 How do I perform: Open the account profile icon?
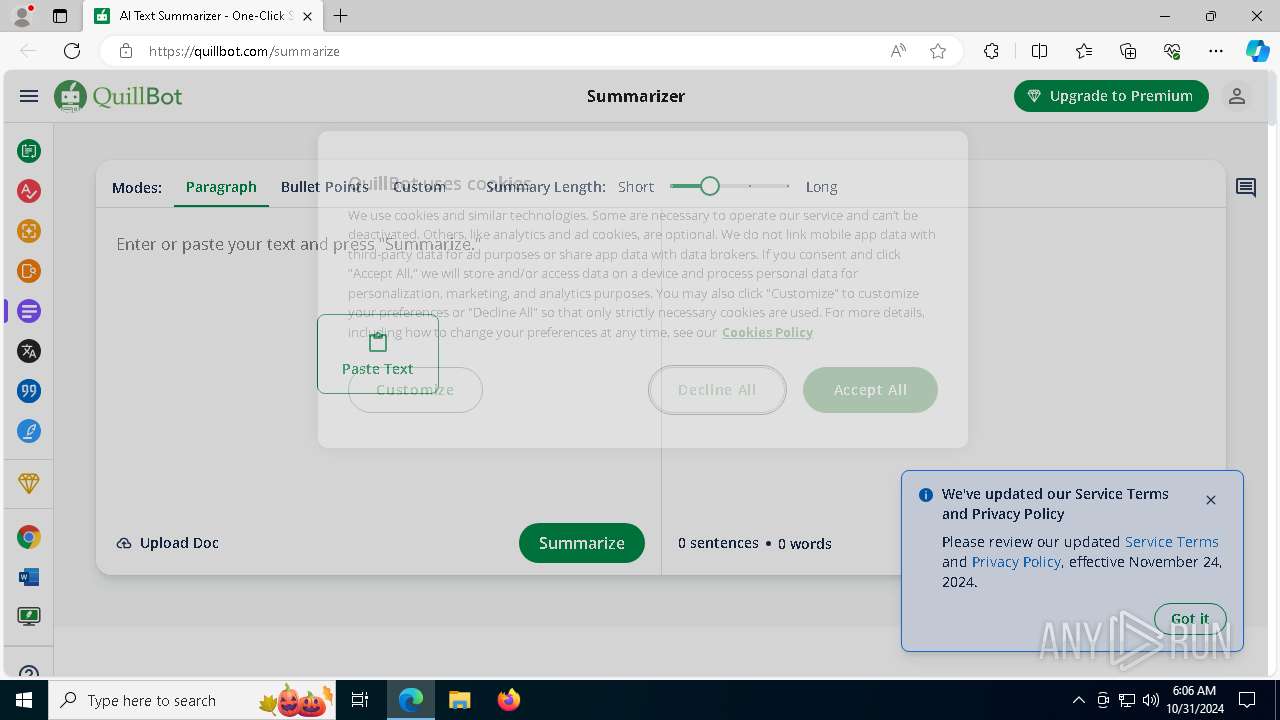[x=1237, y=96]
